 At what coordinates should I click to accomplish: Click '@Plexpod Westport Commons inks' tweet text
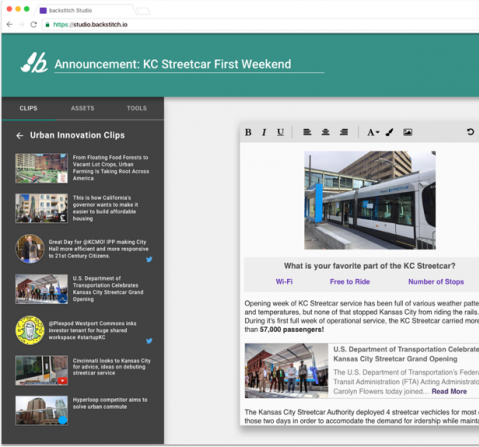93,330
